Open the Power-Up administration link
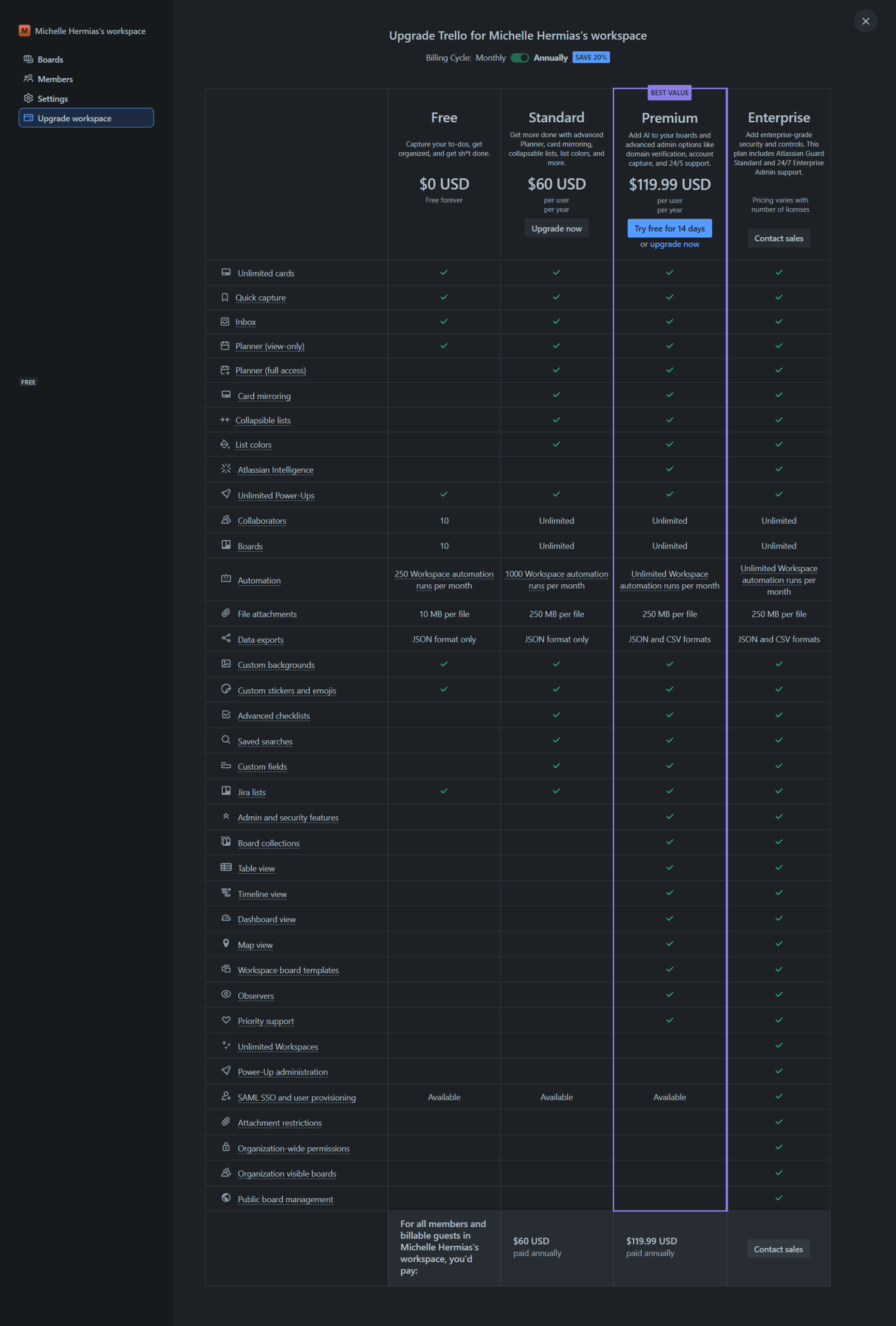896x1326 pixels. [282, 1072]
